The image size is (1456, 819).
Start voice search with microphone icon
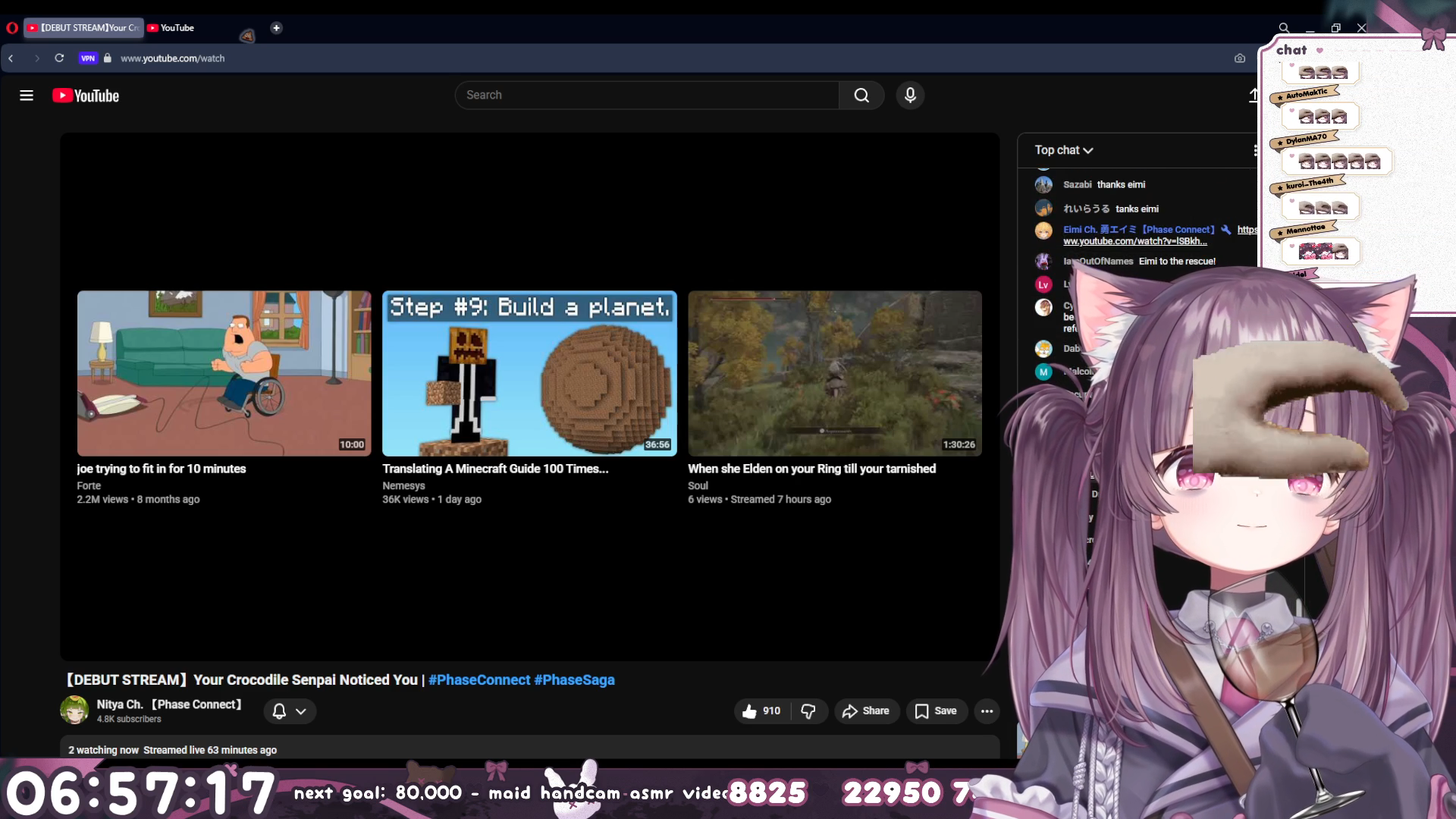910,96
